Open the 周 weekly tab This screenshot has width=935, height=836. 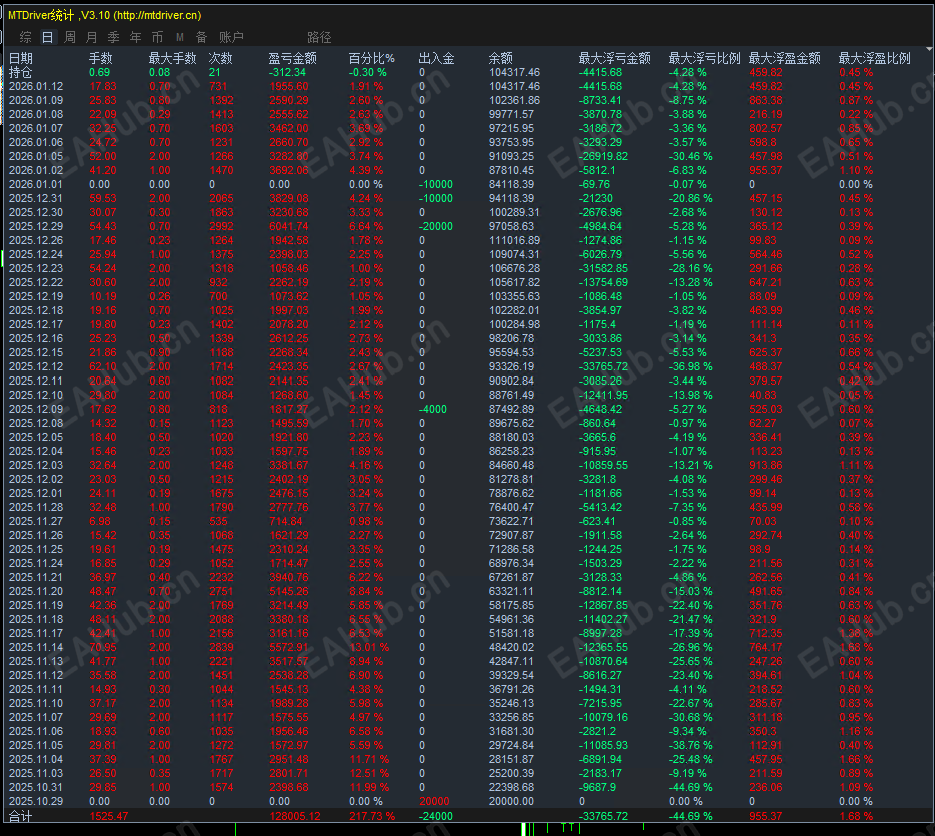click(x=70, y=38)
